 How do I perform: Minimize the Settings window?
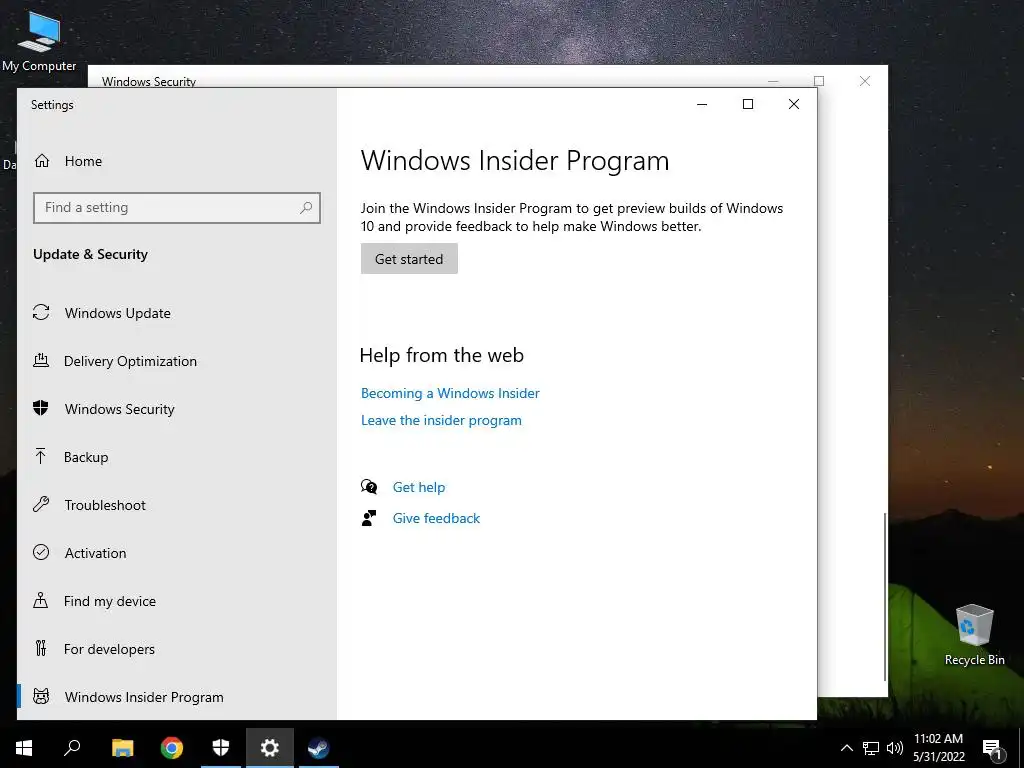point(702,104)
